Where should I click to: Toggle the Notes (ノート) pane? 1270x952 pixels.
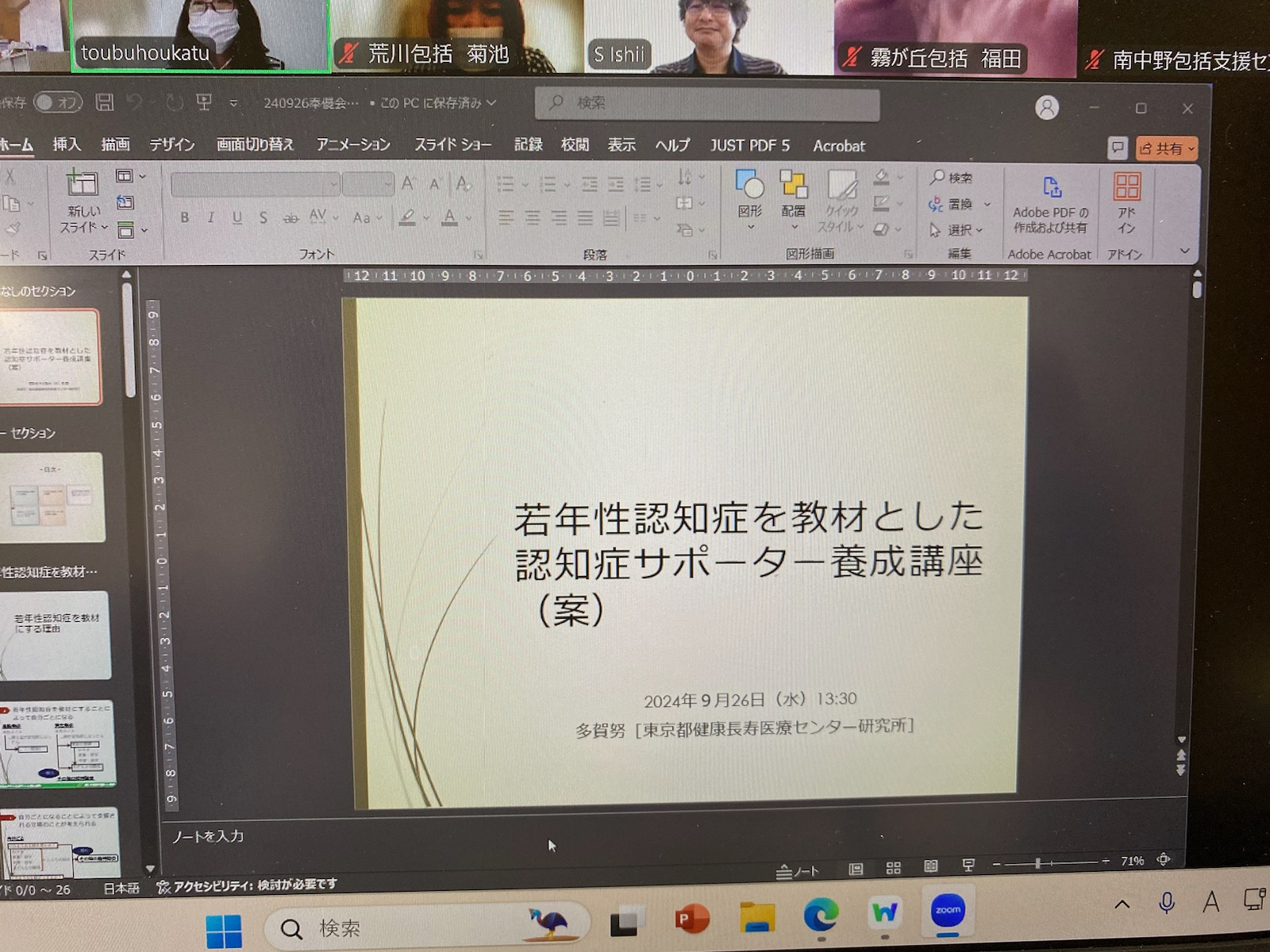pyautogui.click(x=798, y=871)
